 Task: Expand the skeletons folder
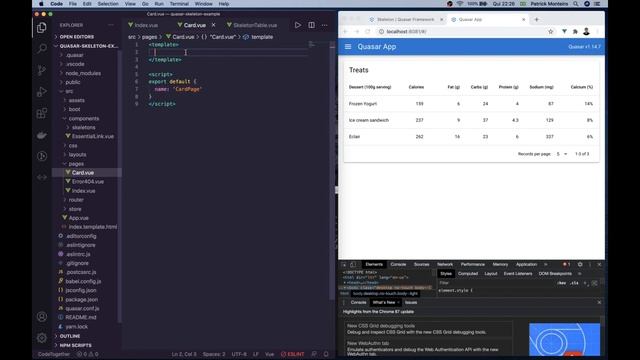point(83,127)
